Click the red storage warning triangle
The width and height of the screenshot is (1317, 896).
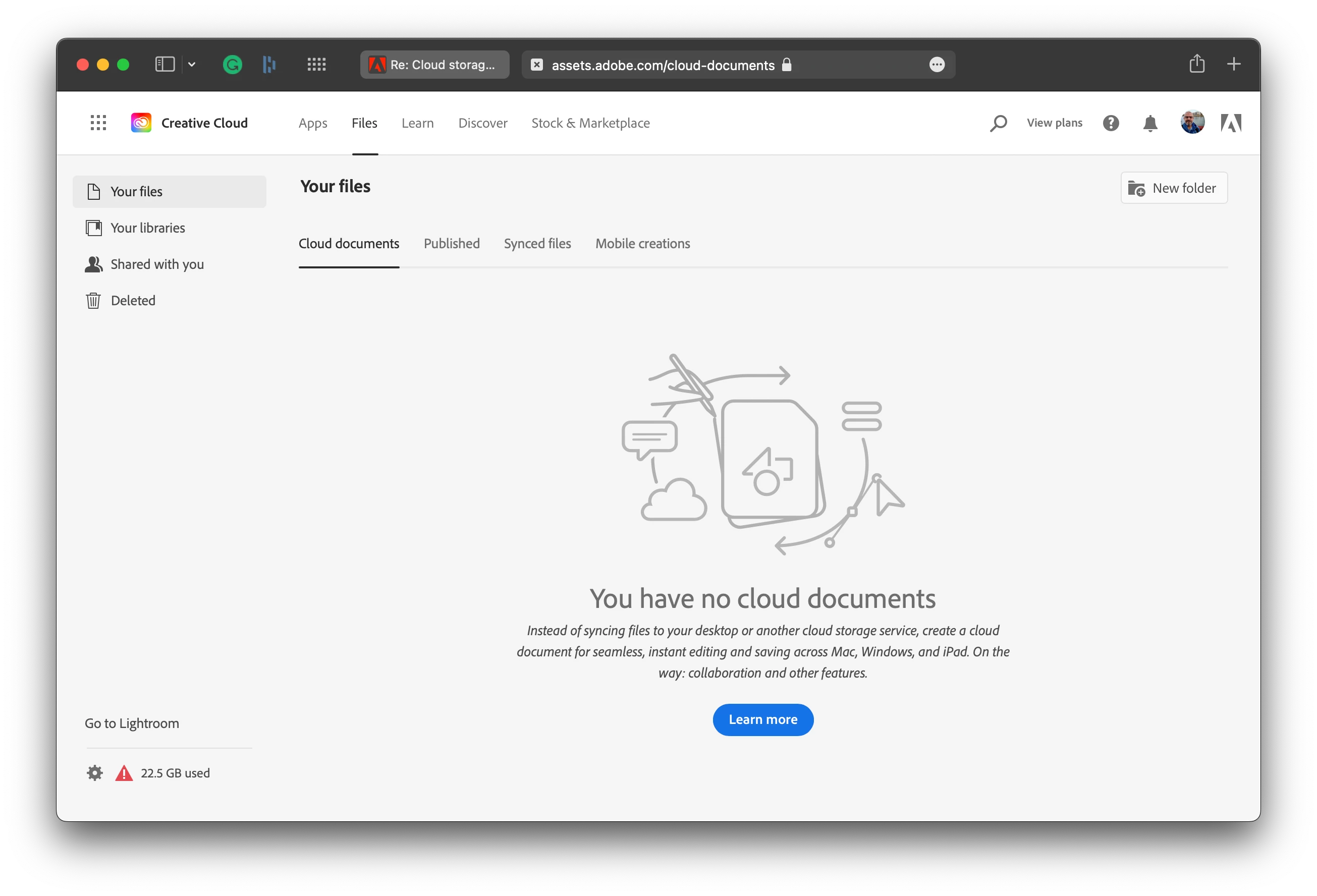(124, 773)
